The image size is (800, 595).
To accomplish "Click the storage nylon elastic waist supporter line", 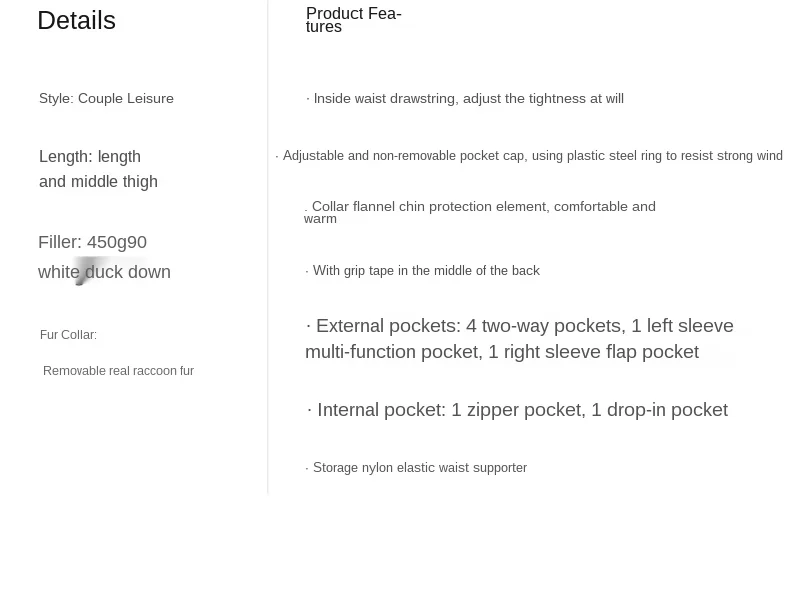I will 417,468.
